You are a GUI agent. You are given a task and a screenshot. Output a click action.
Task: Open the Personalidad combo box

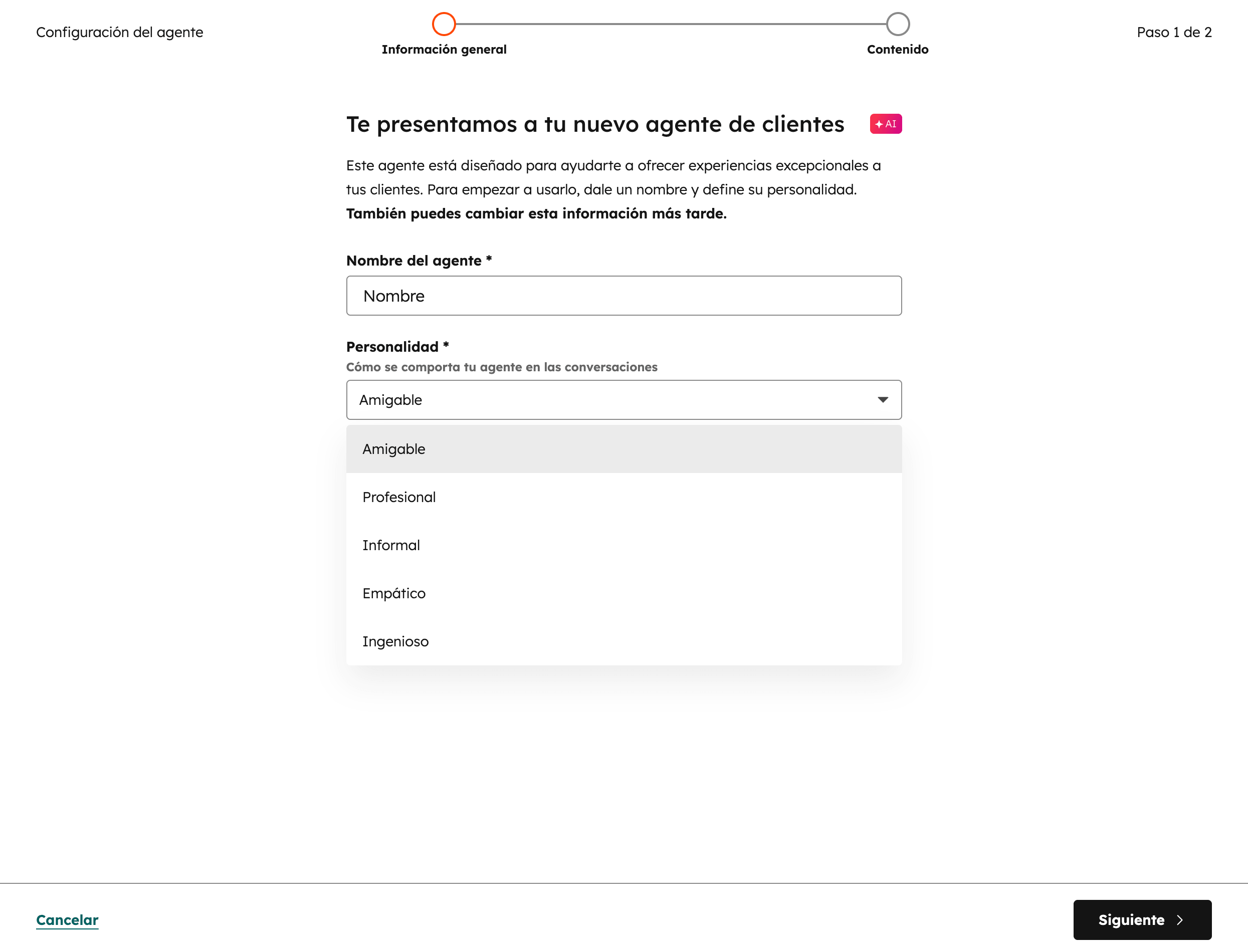[x=623, y=399]
